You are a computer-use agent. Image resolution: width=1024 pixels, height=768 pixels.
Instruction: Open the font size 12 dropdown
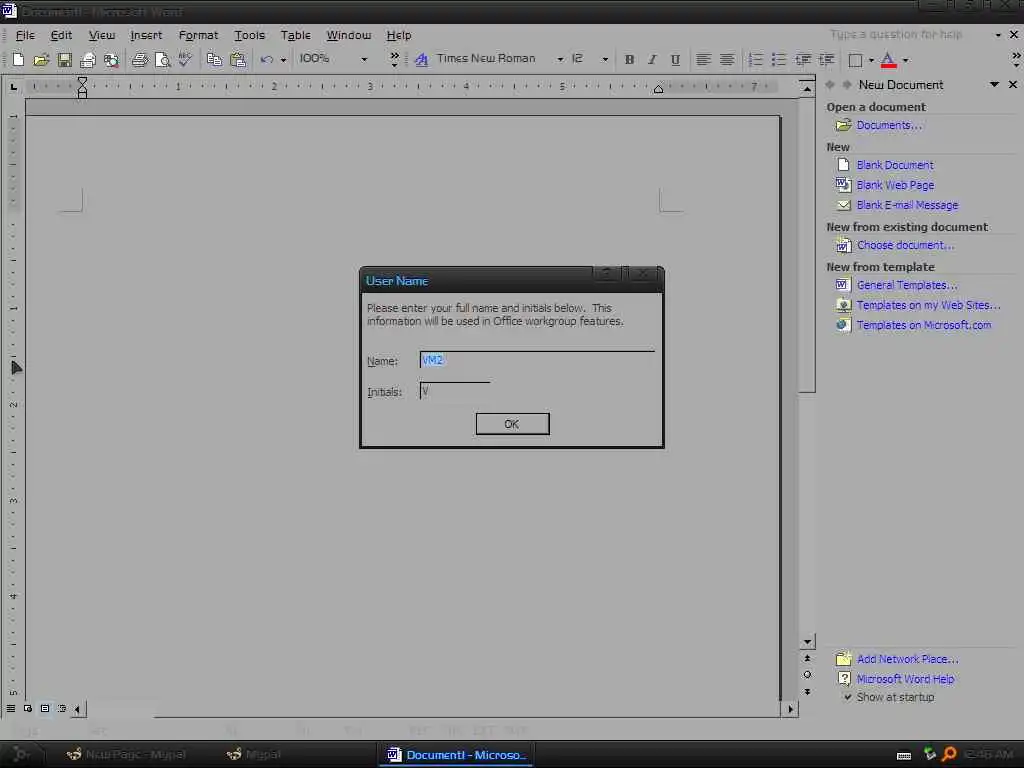point(605,59)
